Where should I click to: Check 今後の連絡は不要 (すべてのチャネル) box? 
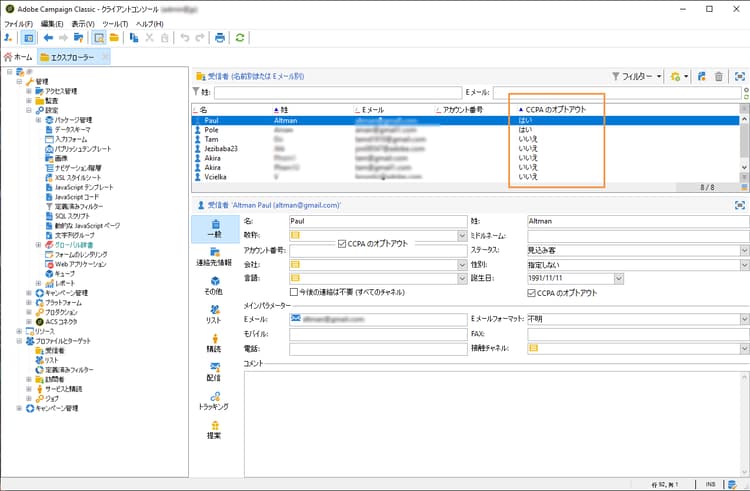[x=294, y=292]
